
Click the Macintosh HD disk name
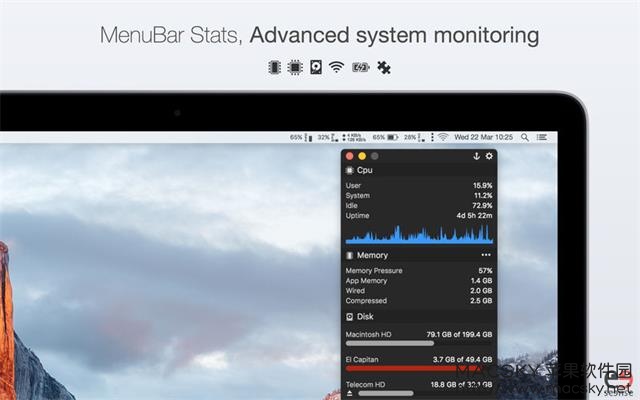pyautogui.click(x=368, y=334)
